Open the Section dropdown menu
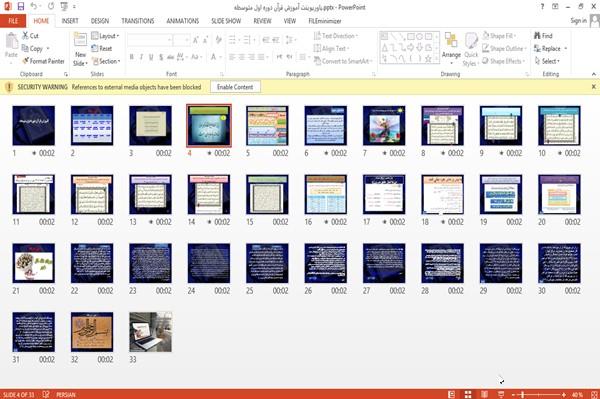Screen dimensions: 600x399 click(106, 61)
